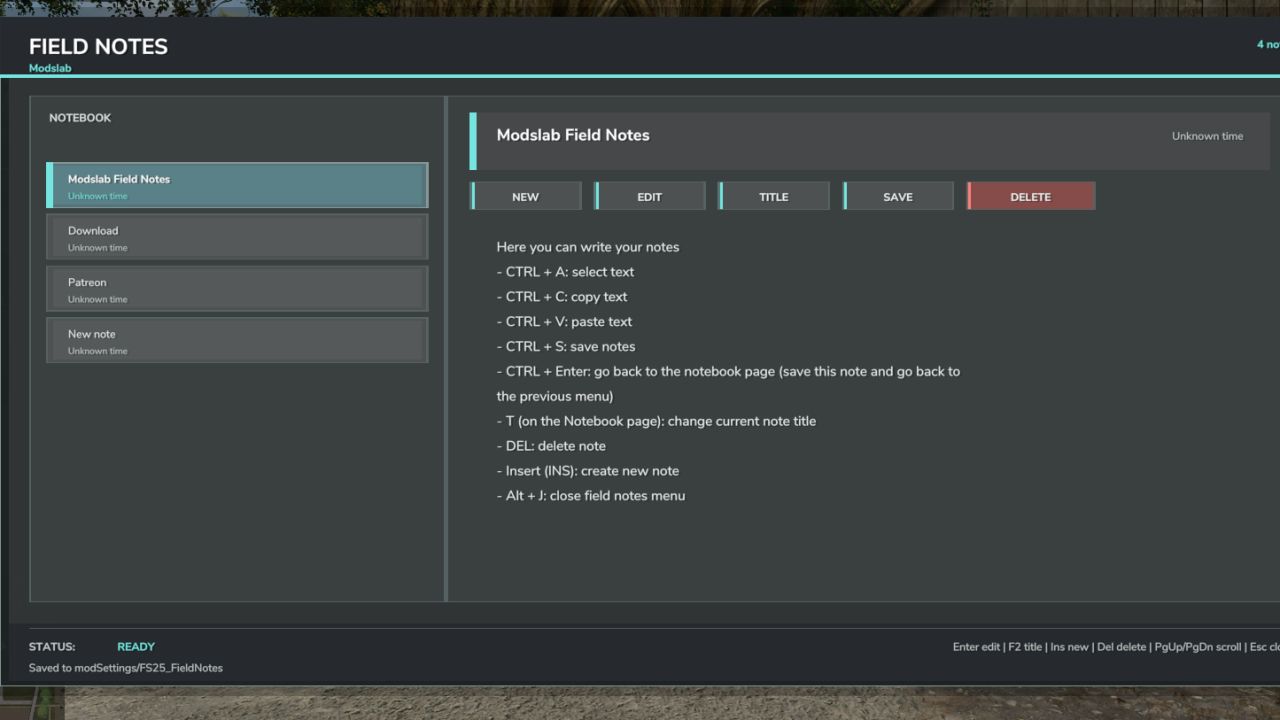The height and width of the screenshot is (720, 1280).
Task: Click the Modslab subtitle under FIELD NOTES
Action: pos(50,68)
